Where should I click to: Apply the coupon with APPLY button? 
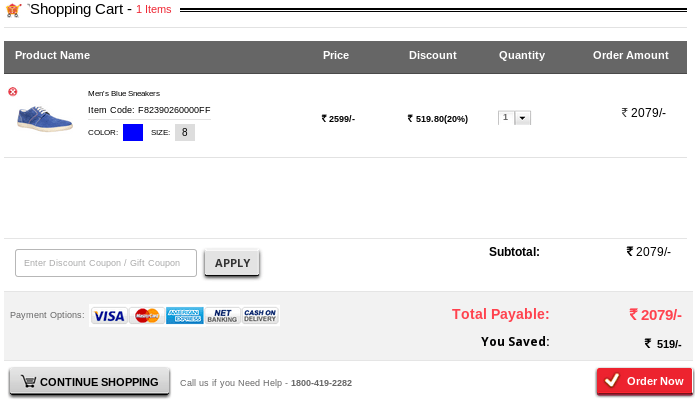tap(232, 263)
